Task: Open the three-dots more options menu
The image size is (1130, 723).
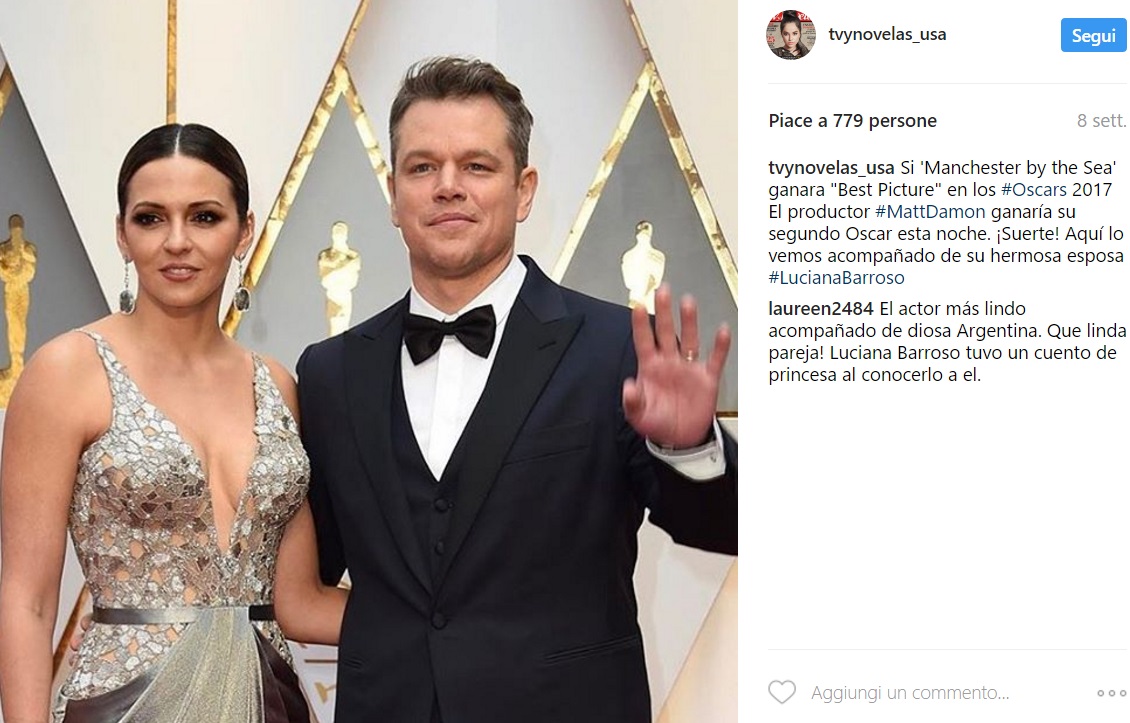Action: pos(1111,693)
